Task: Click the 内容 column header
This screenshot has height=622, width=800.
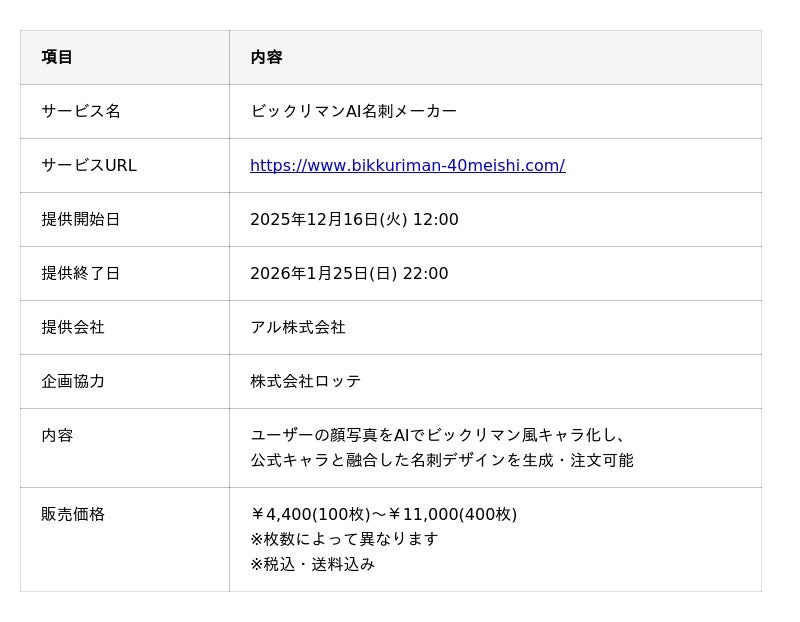Action: coord(266,57)
